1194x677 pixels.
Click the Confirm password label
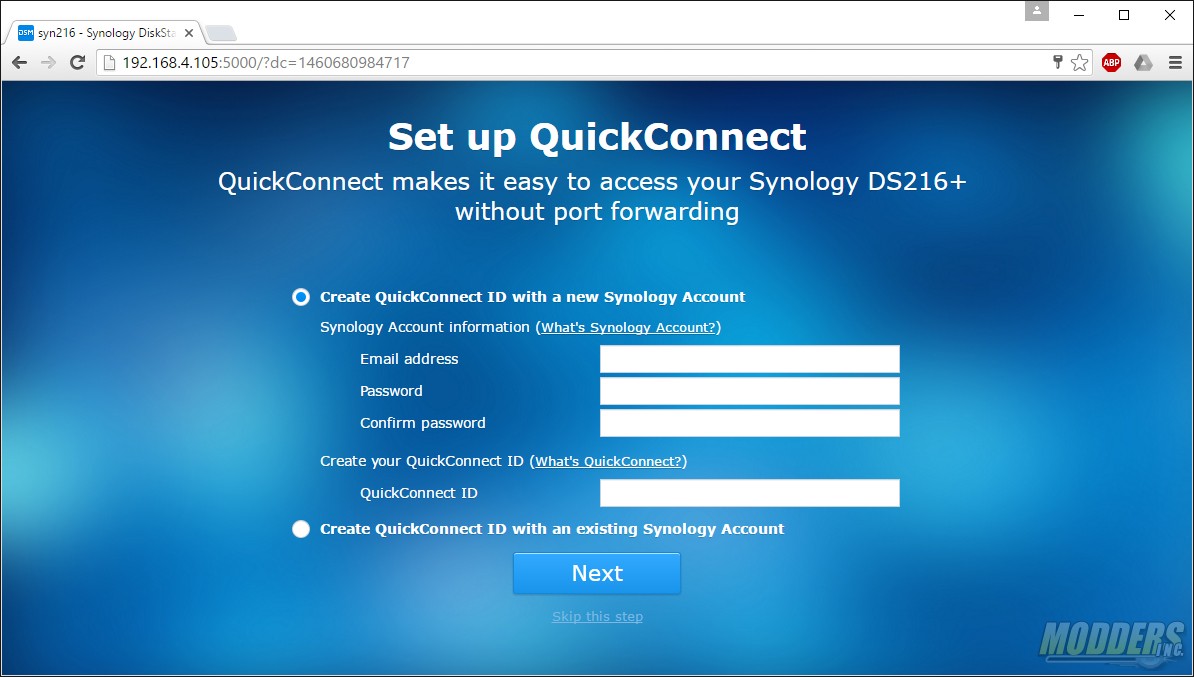point(423,423)
